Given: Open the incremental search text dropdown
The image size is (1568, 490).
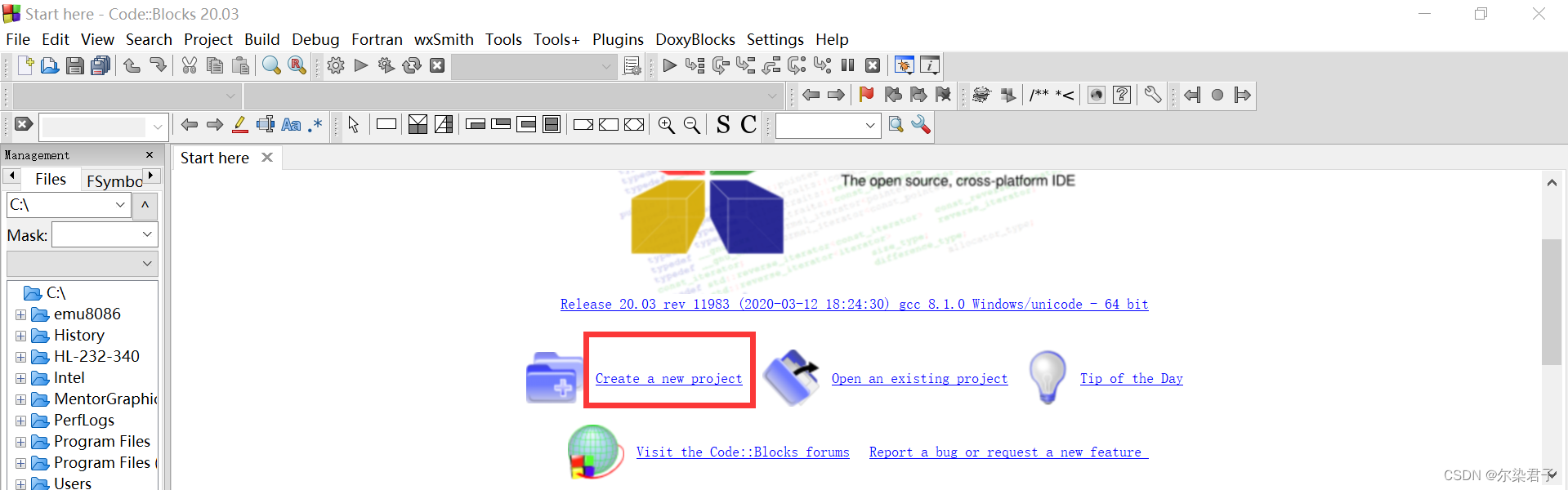Looking at the screenshot, I should click(158, 127).
